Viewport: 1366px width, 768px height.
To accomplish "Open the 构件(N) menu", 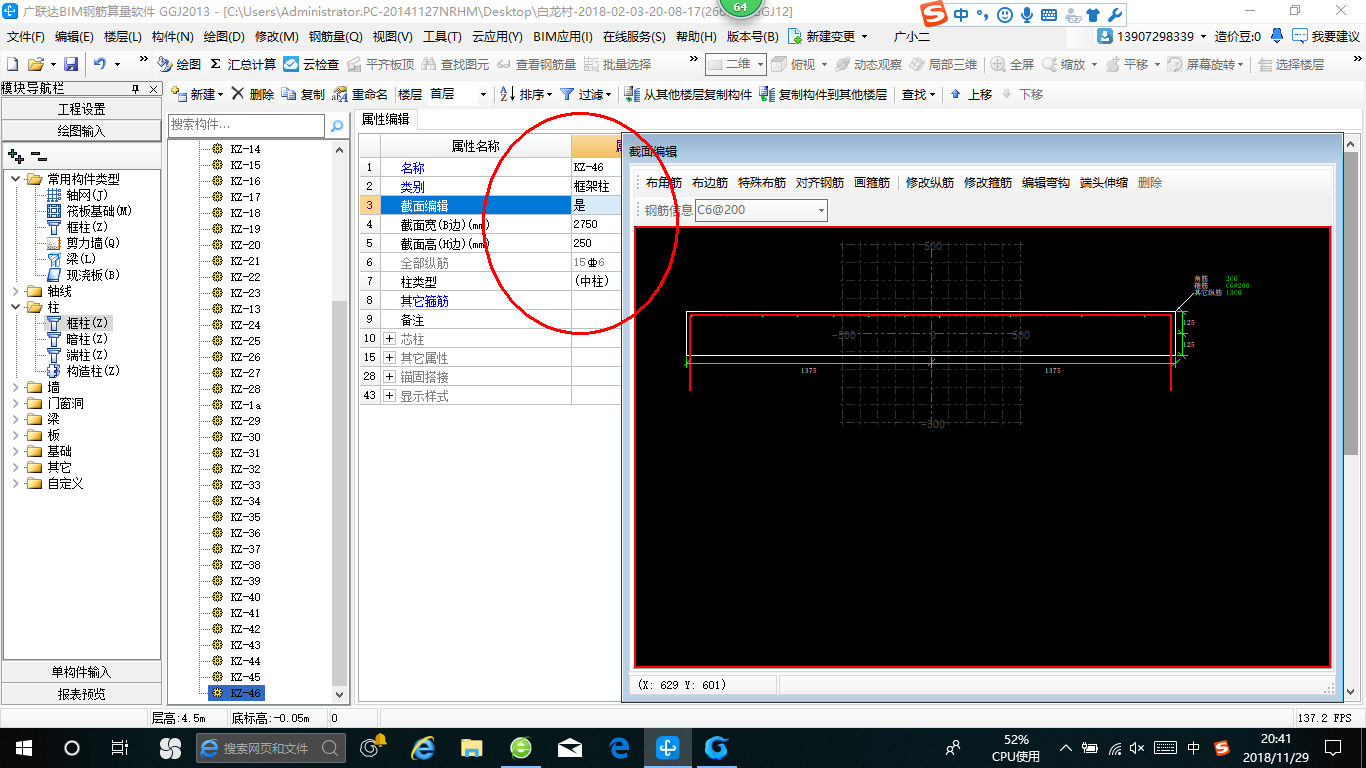I will [x=172, y=36].
